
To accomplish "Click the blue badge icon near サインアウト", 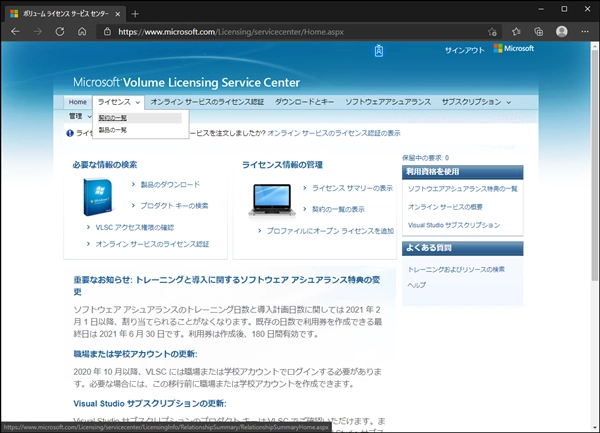I will (379, 50).
